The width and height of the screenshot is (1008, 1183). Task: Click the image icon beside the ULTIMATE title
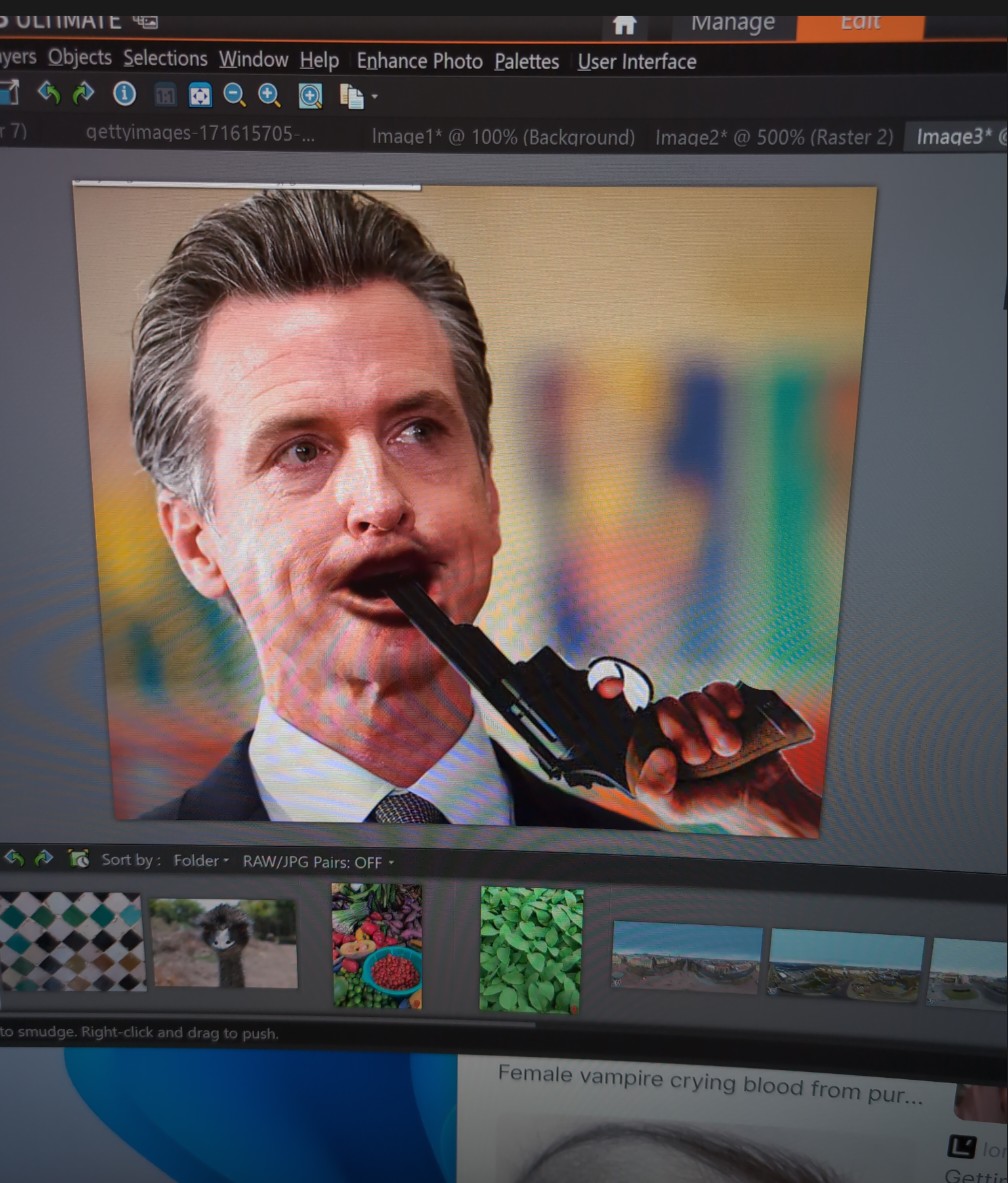pyautogui.click(x=146, y=21)
